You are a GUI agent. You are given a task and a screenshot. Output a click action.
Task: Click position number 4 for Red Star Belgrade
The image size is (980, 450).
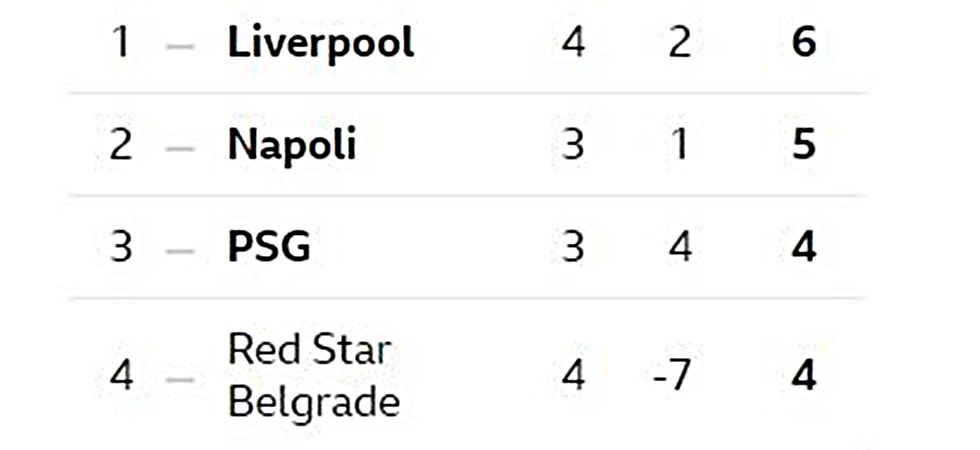(121, 376)
